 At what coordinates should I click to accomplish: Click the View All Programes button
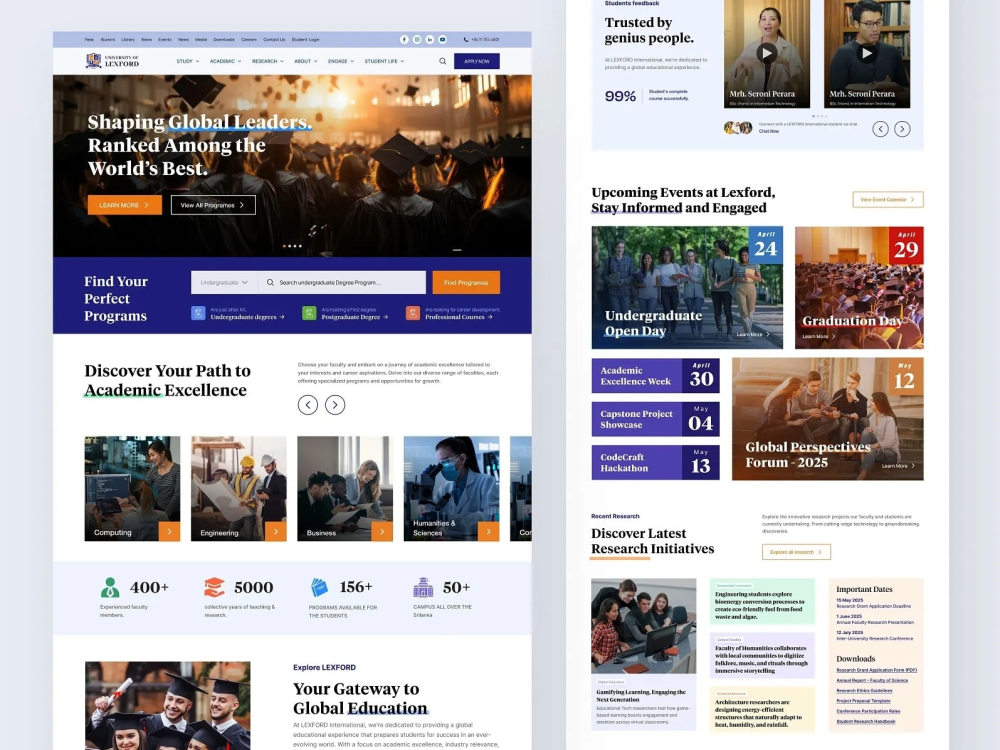click(x=213, y=205)
